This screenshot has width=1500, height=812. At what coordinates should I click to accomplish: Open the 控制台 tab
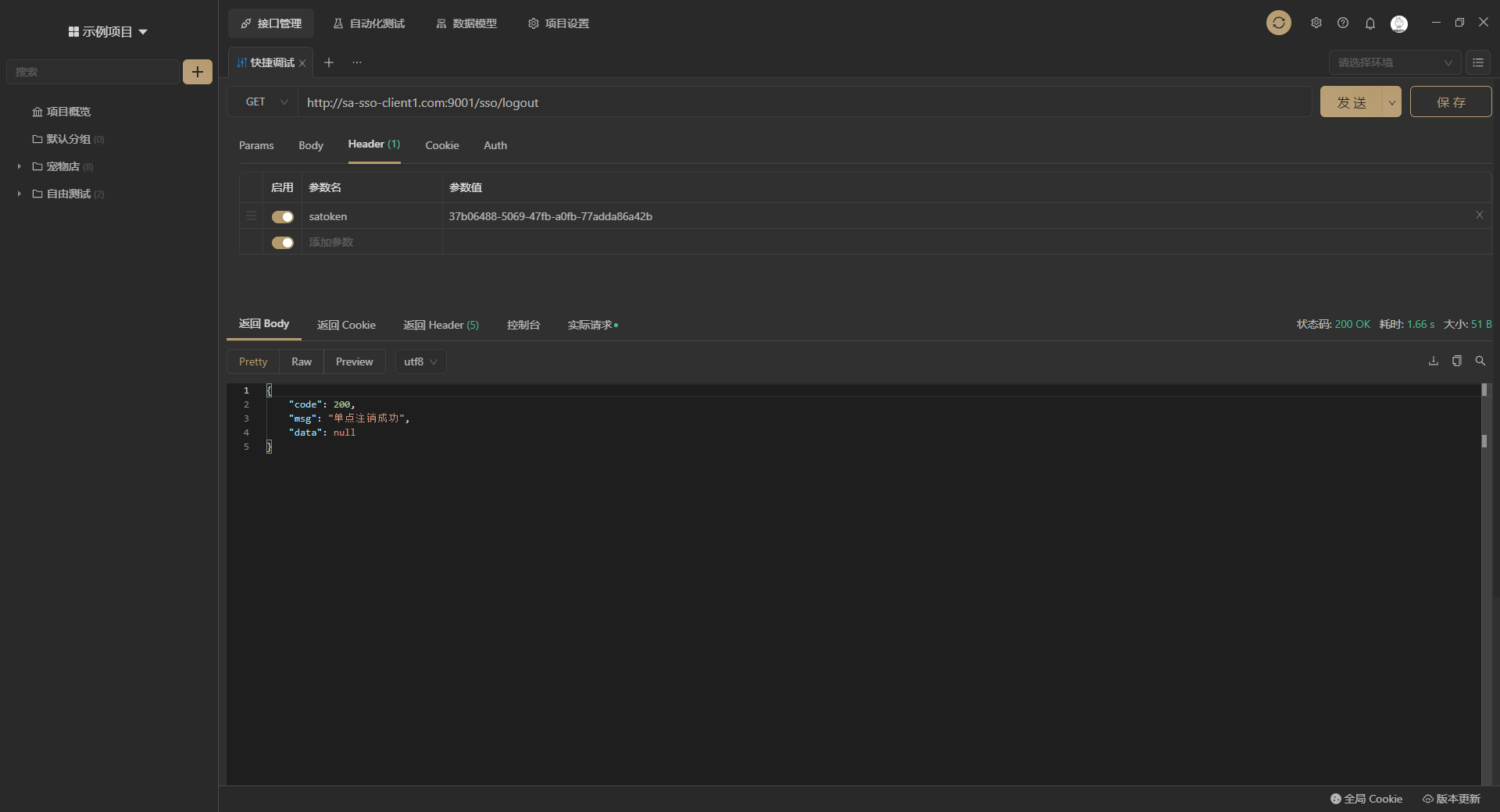[x=523, y=325]
